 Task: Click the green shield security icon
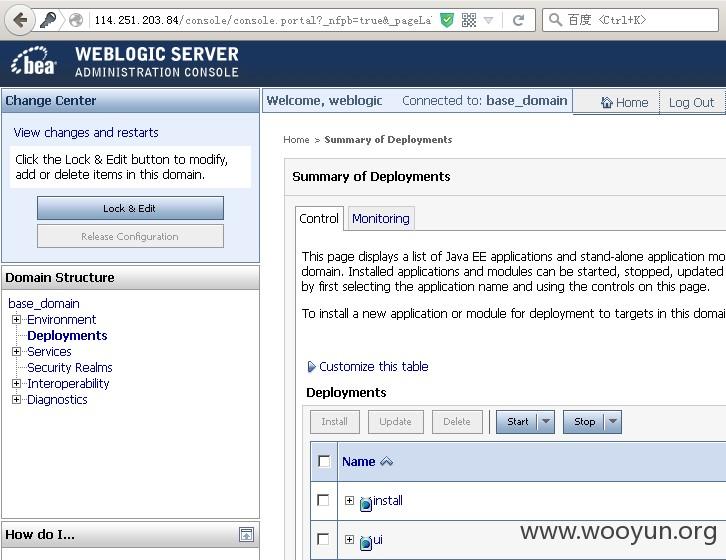pos(446,20)
